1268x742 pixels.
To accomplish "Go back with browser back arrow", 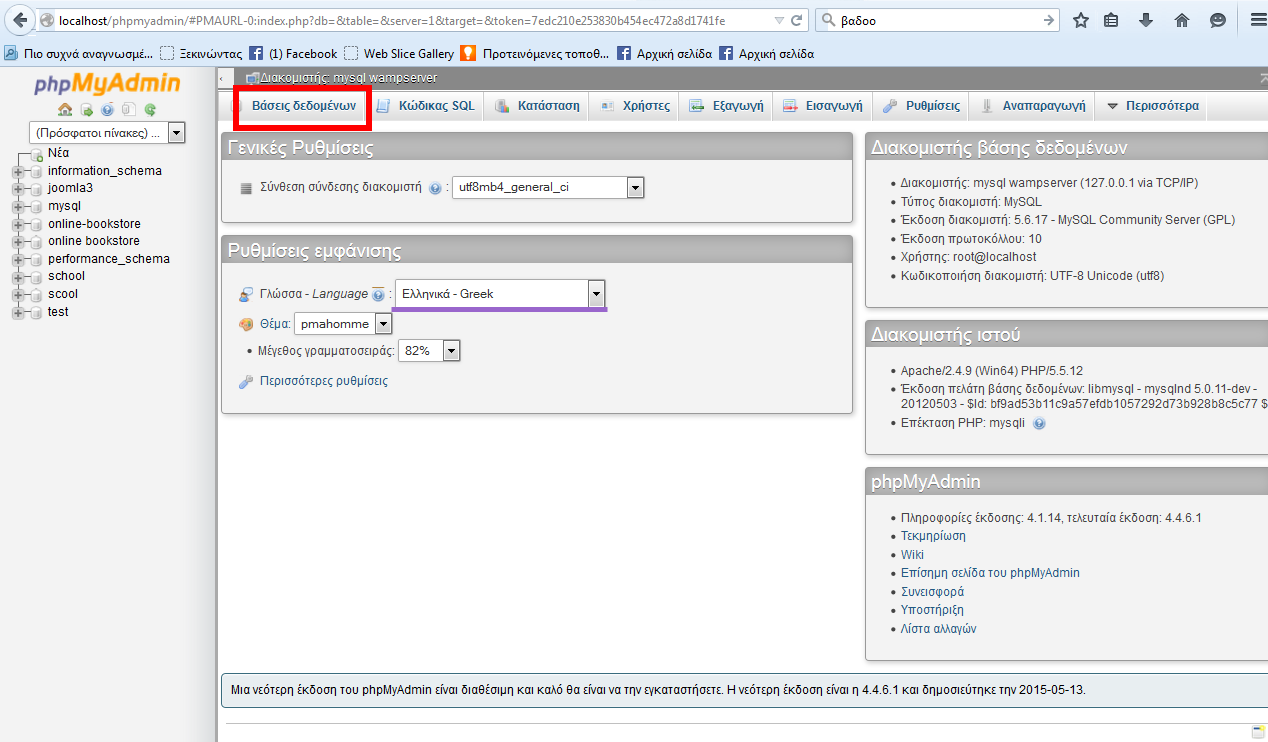I will tap(20, 20).
